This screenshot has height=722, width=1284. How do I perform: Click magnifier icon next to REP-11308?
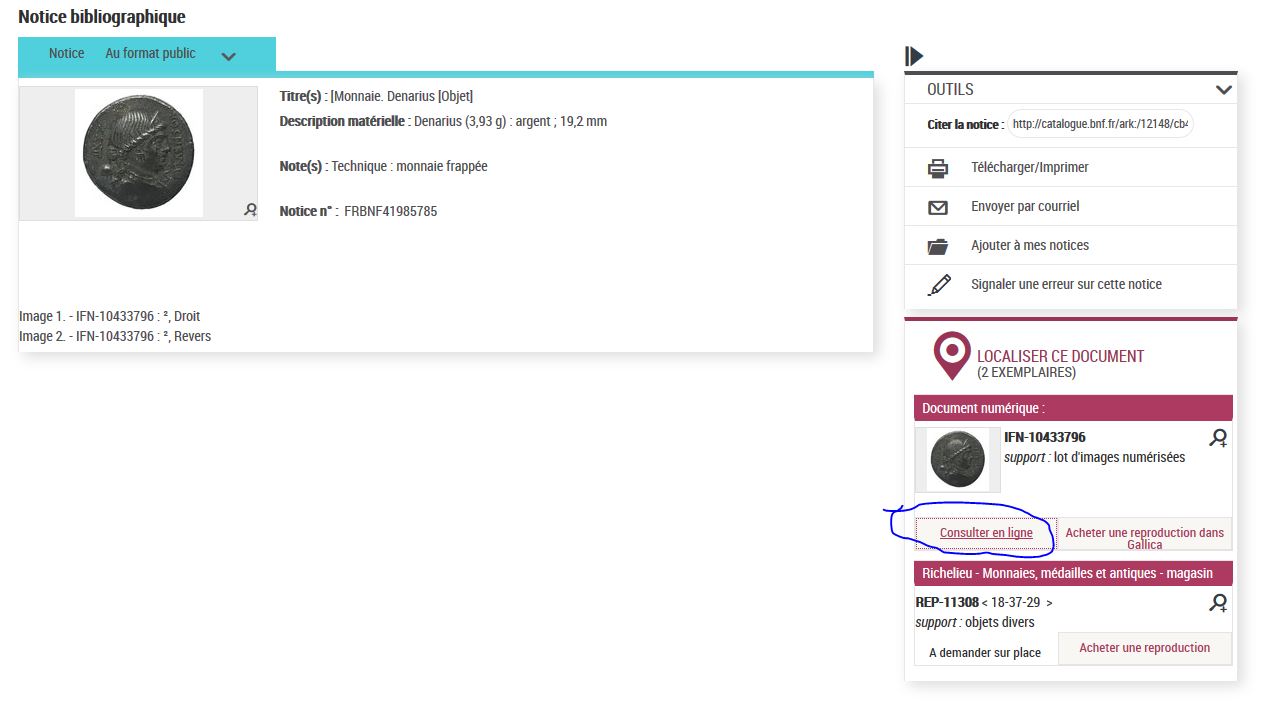pos(1218,603)
